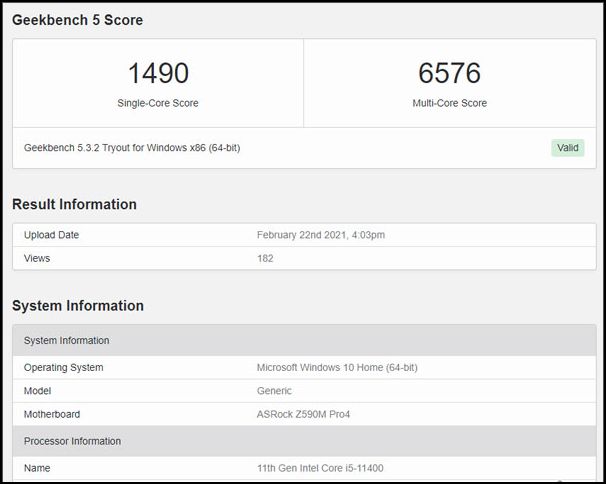Click the Geekbench 5.3.2 Tryout version text
This screenshot has height=484, width=606.
tap(132, 148)
